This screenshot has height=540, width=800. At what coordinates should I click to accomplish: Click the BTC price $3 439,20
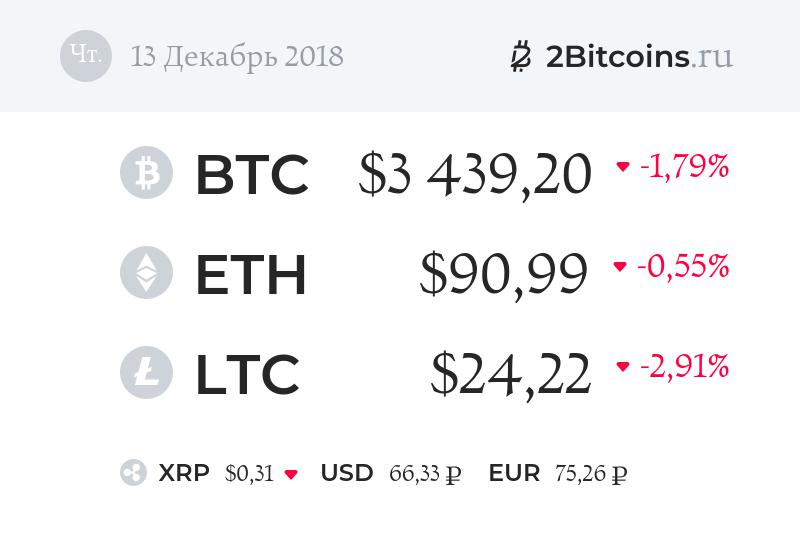(476, 174)
